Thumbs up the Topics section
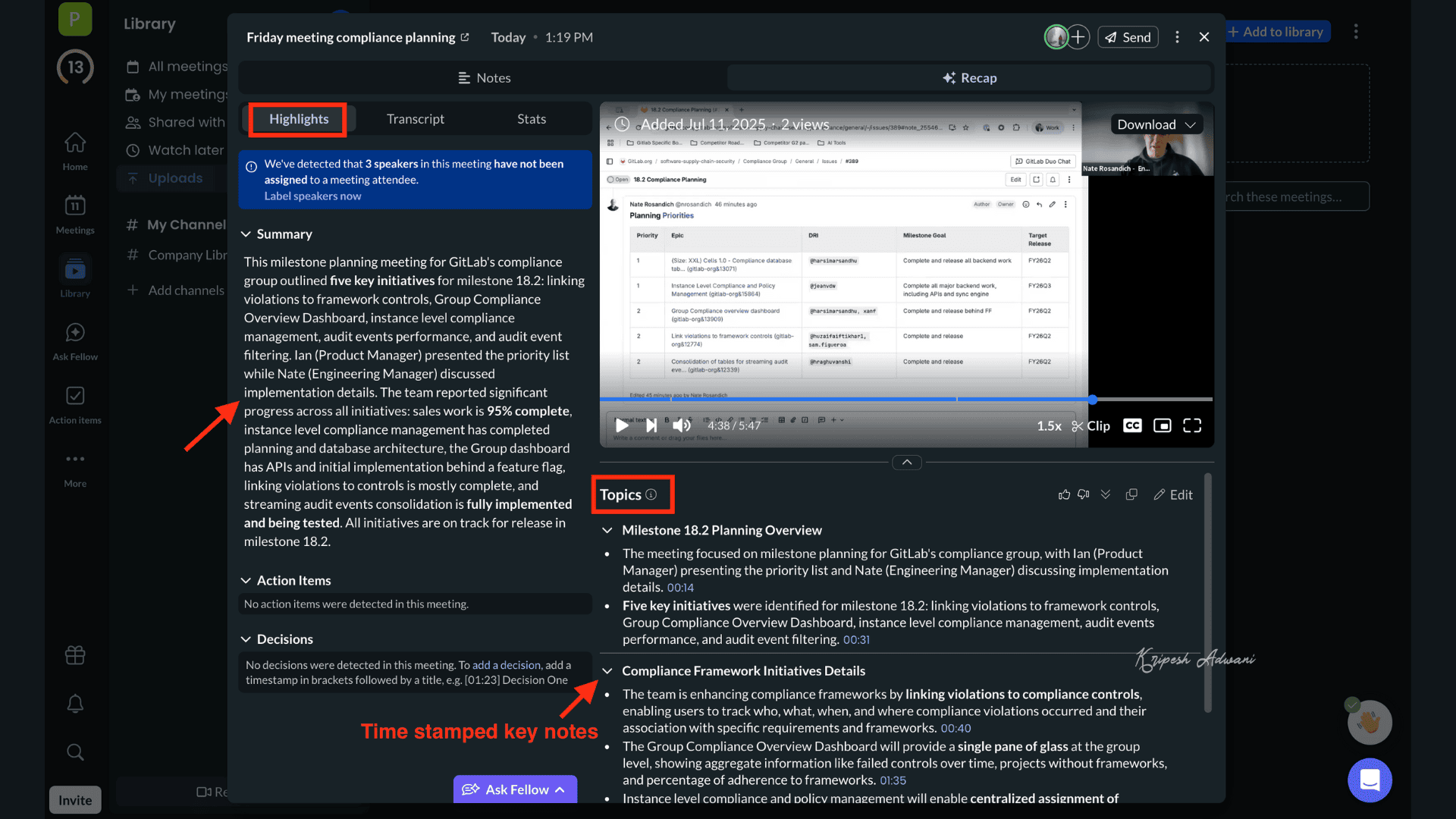1456x819 pixels. 1064,494
